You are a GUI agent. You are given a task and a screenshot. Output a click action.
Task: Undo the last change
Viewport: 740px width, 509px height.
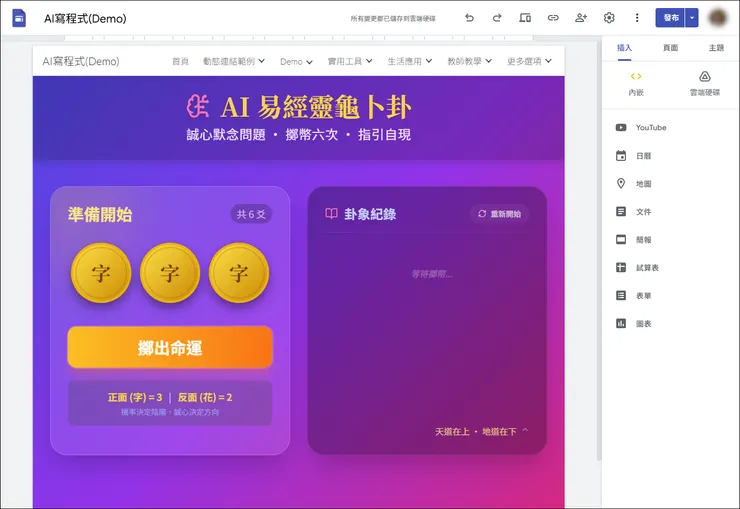pos(469,18)
